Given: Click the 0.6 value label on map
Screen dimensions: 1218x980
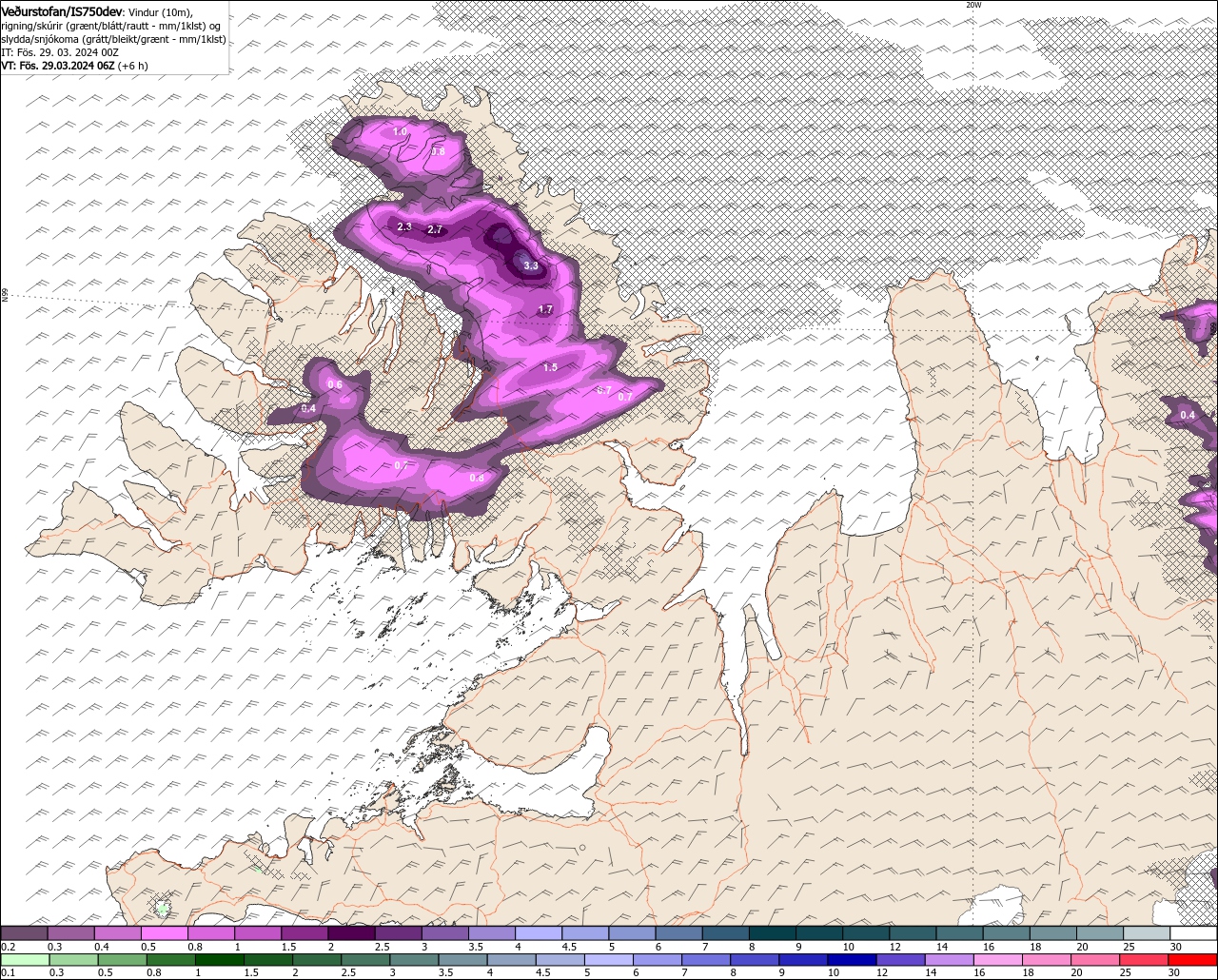Looking at the screenshot, I should tap(335, 384).
